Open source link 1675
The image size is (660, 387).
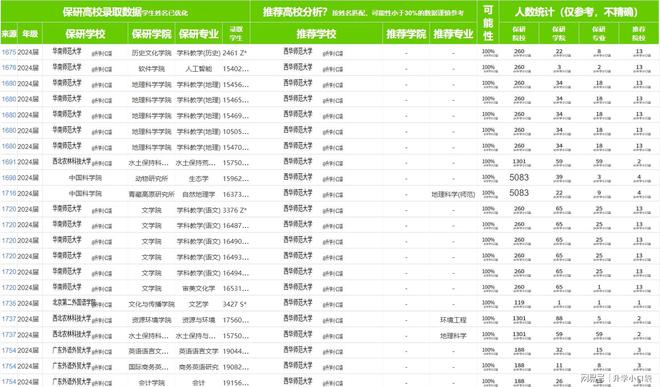[9, 52]
